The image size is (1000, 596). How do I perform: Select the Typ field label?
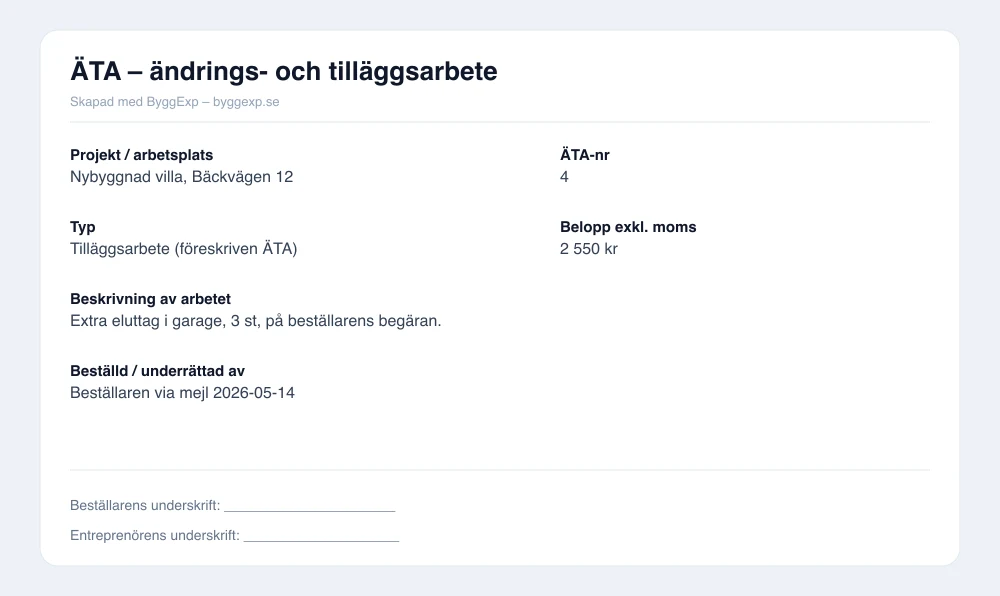click(83, 228)
